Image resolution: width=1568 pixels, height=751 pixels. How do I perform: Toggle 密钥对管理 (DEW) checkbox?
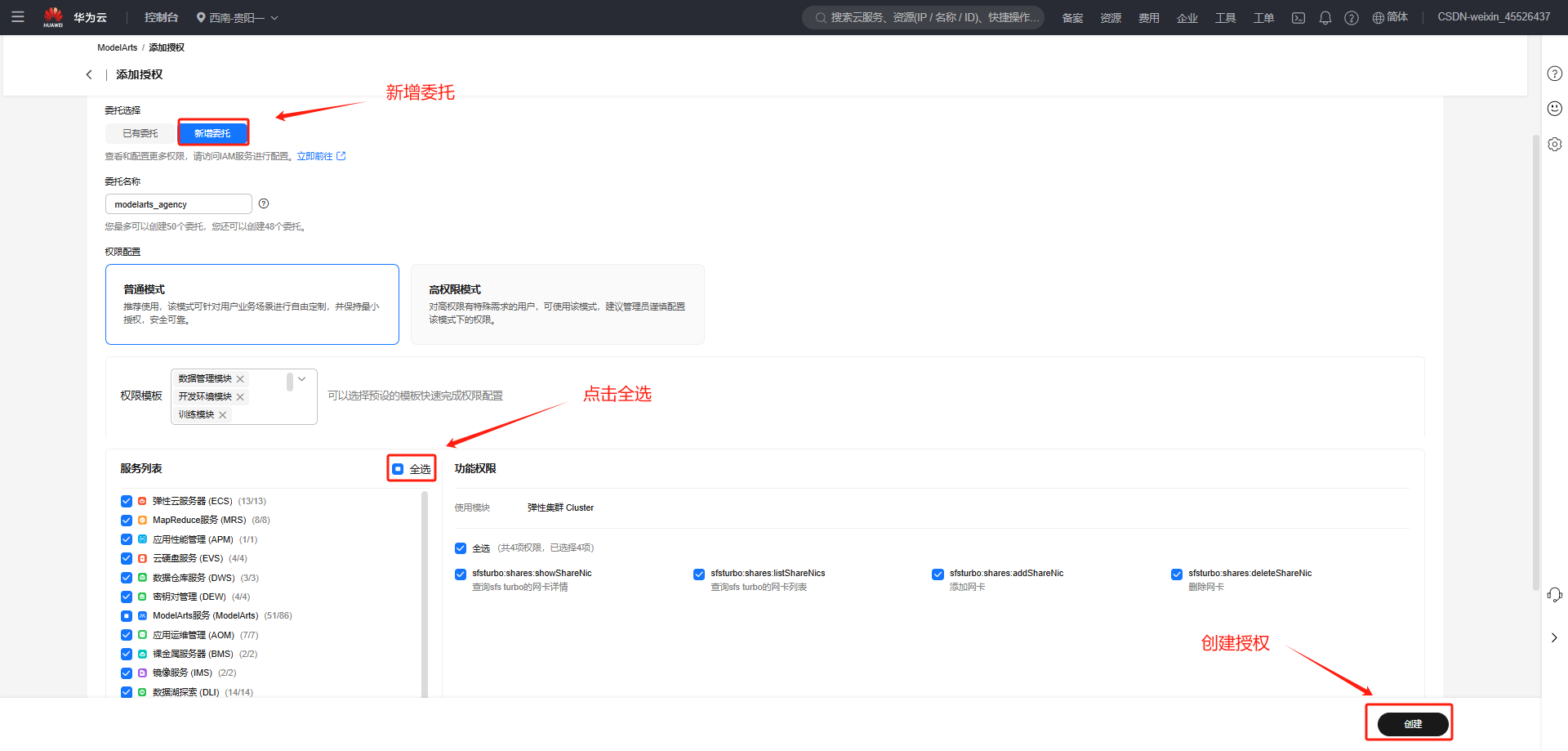point(127,597)
